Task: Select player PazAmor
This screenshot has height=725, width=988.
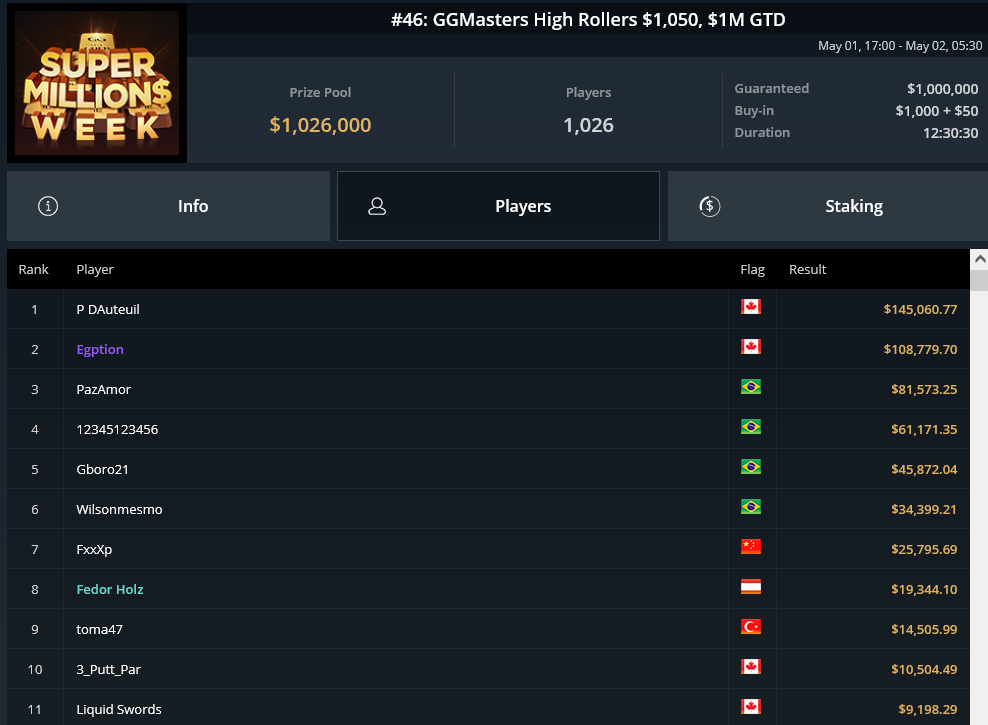Action: (103, 389)
